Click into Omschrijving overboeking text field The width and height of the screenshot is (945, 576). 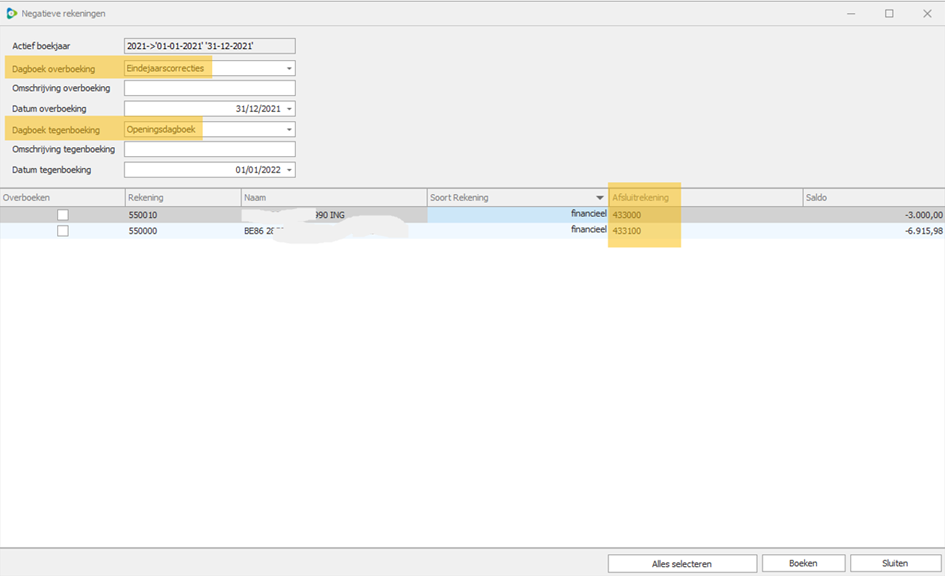tap(209, 89)
